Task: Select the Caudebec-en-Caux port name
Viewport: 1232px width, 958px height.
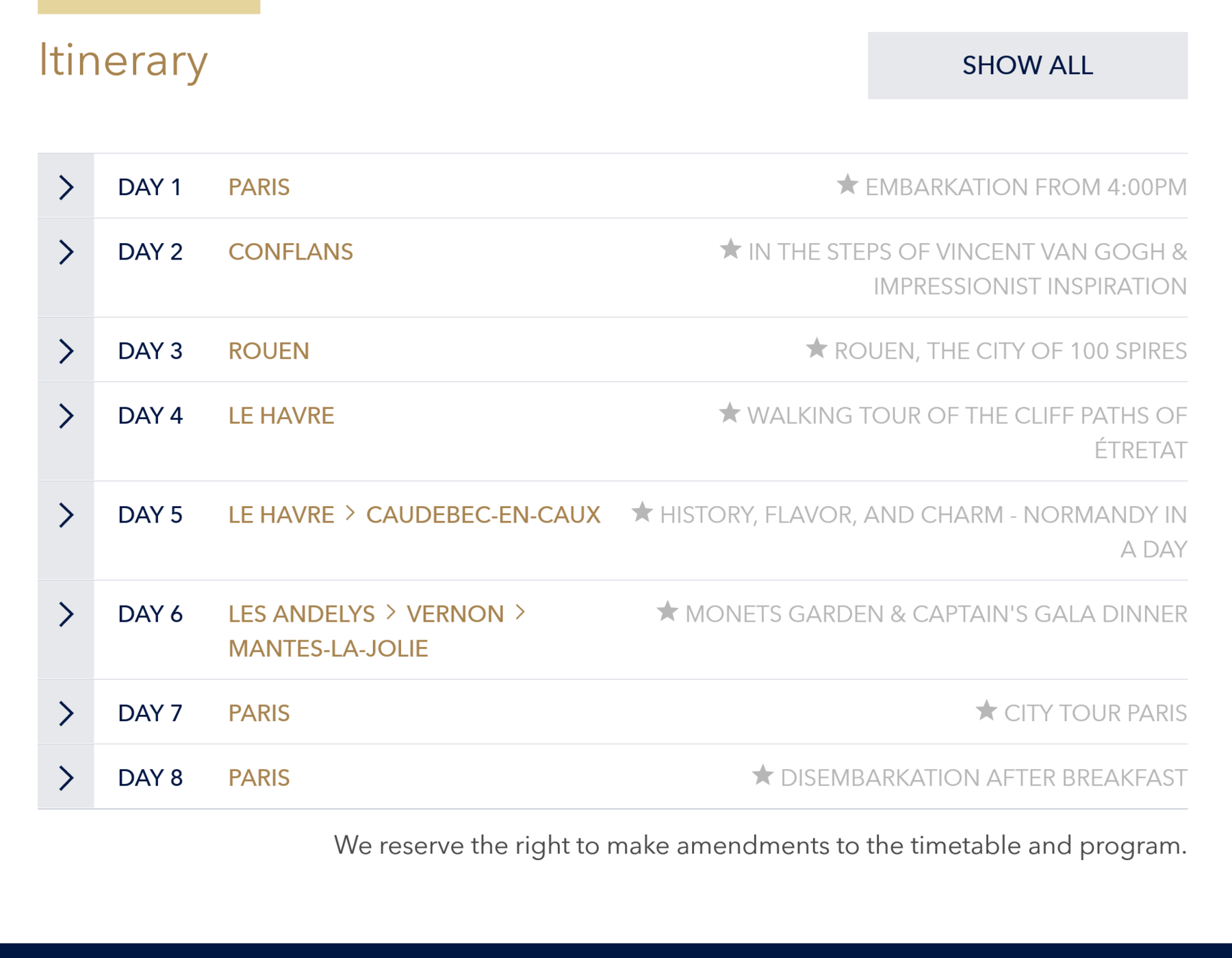Action: point(483,515)
